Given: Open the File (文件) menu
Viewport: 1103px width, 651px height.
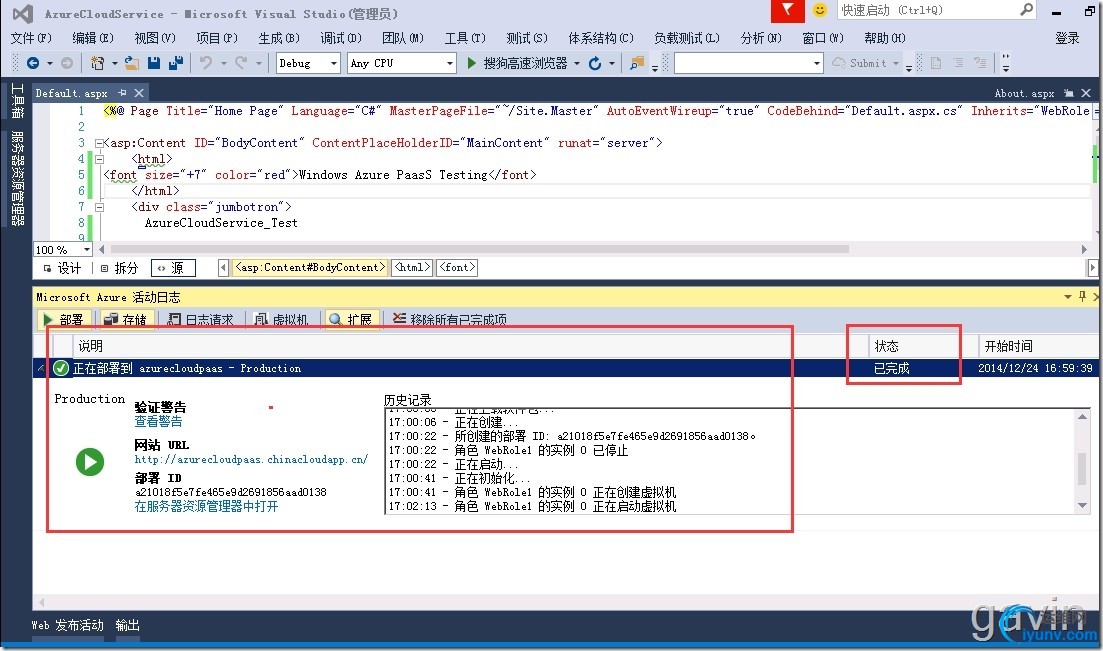Looking at the screenshot, I should (31, 38).
